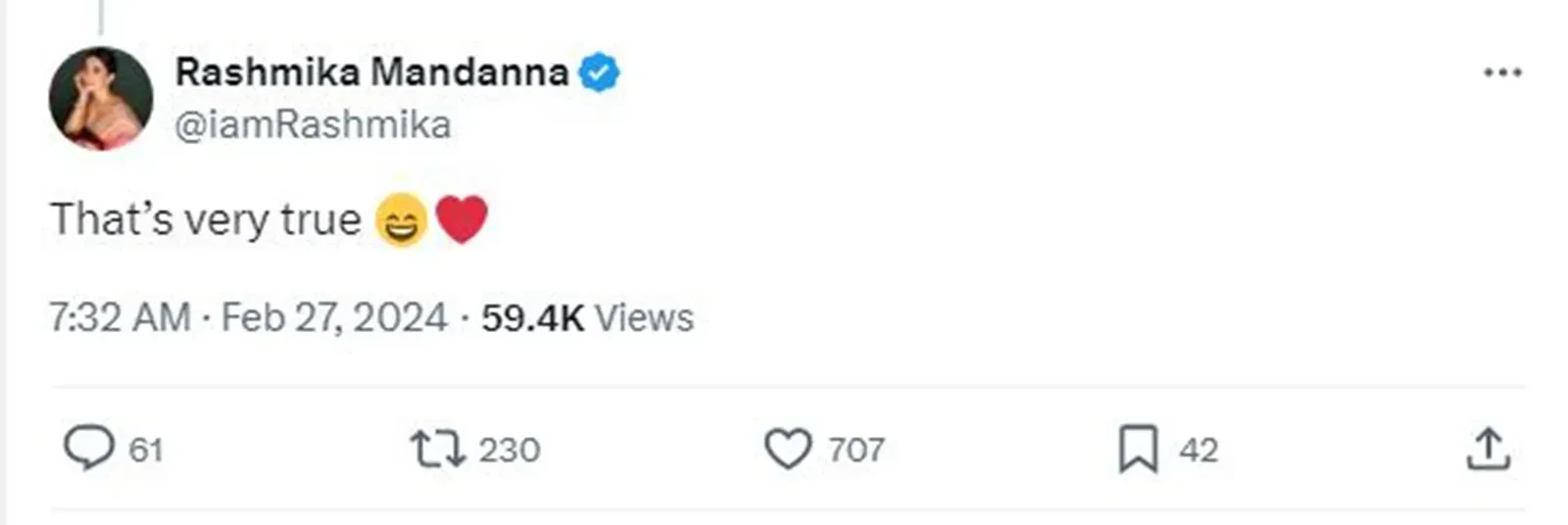Open the three-dot more options menu

1502,72
